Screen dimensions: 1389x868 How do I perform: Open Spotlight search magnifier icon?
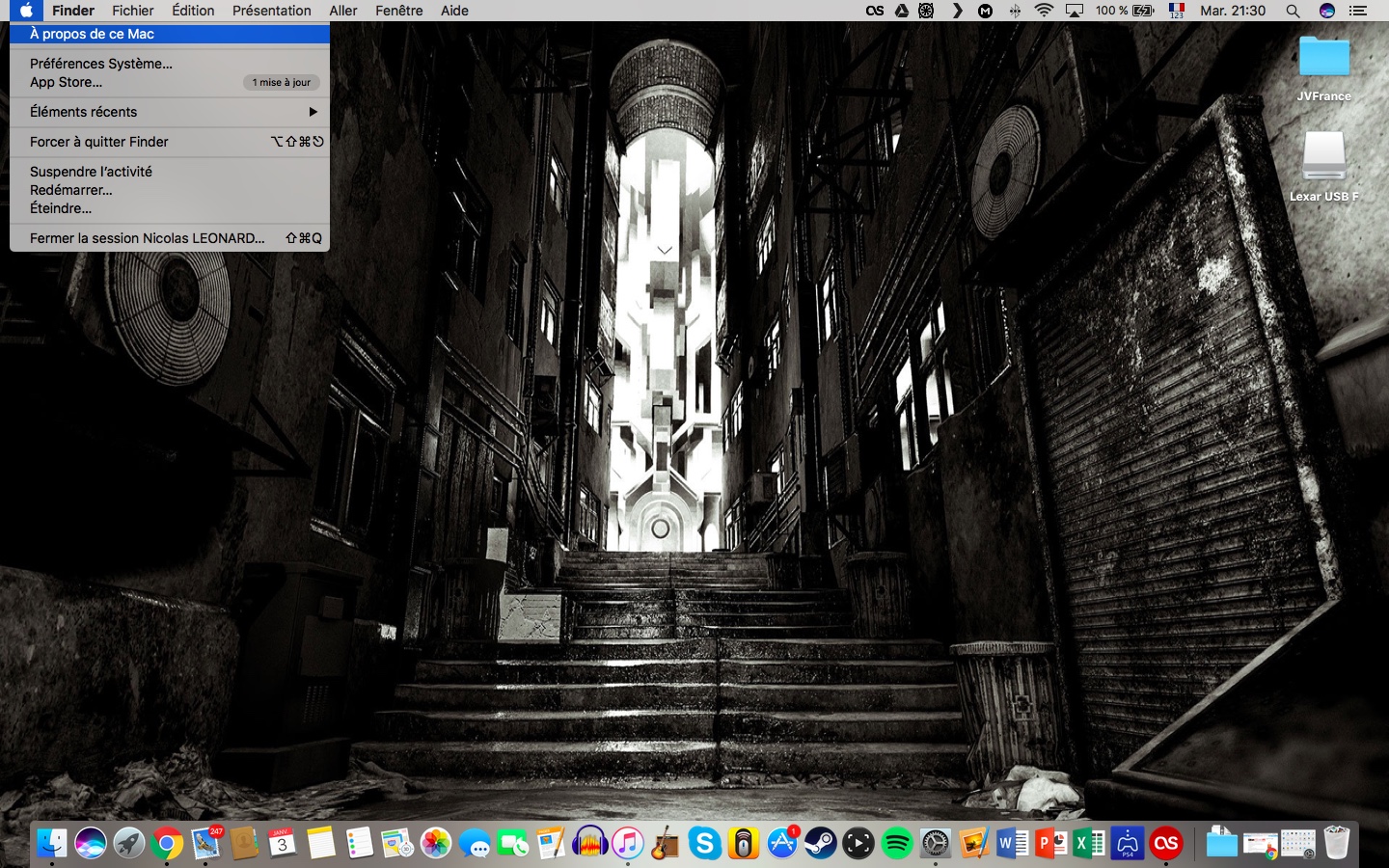click(1293, 11)
